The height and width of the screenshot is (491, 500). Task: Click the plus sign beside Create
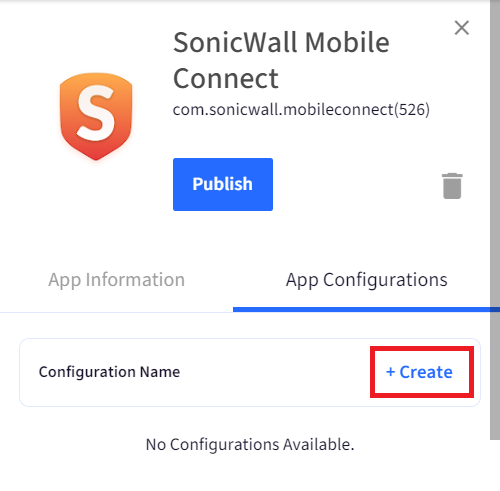click(390, 372)
